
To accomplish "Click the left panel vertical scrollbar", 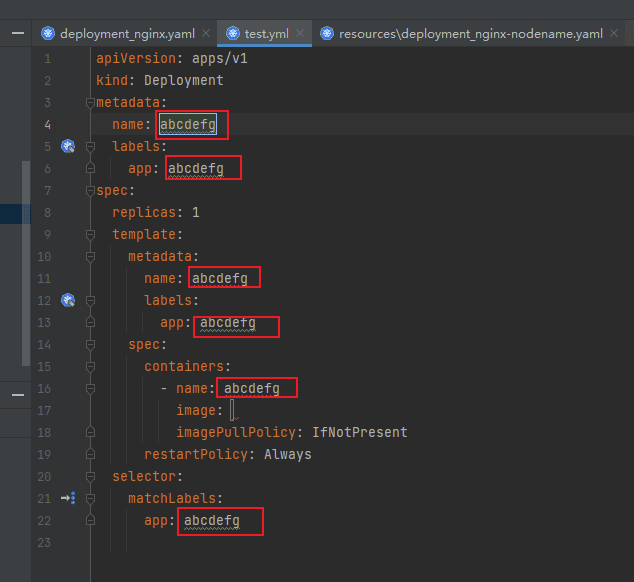I will [26, 263].
